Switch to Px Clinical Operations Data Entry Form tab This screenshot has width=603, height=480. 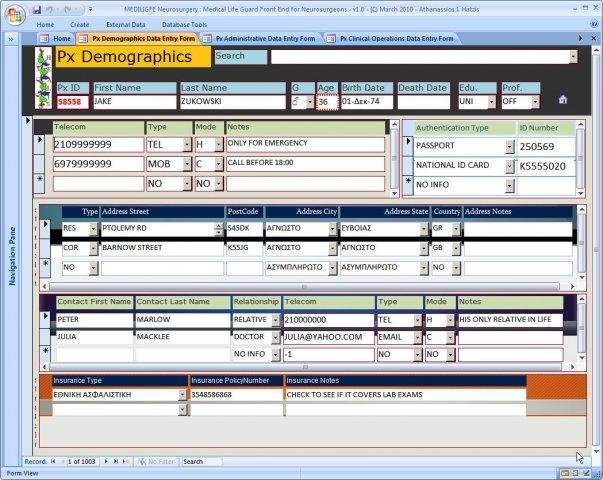(x=395, y=38)
